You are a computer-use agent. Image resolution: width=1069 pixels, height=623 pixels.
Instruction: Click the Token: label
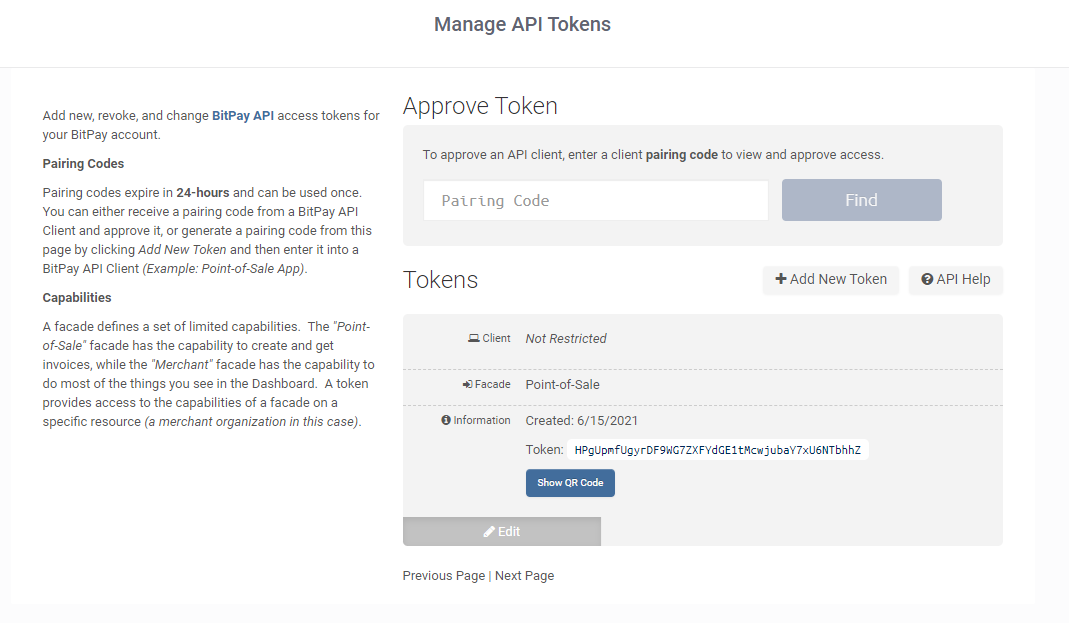(x=544, y=450)
